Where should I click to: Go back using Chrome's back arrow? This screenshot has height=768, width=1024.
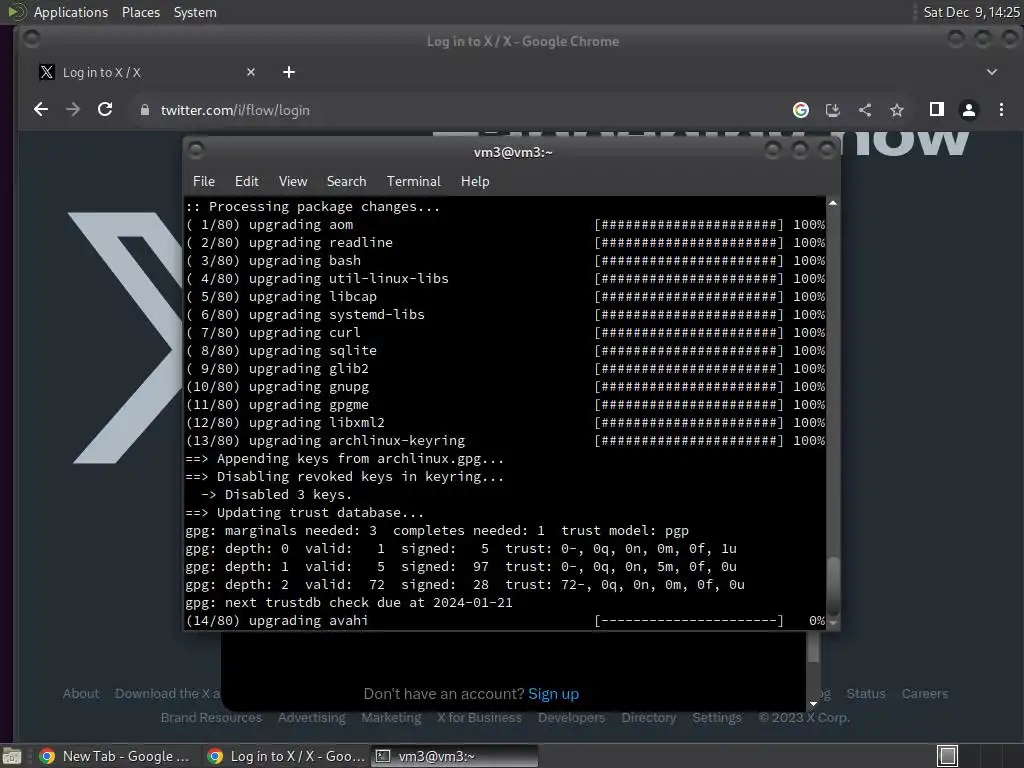[x=40, y=110]
